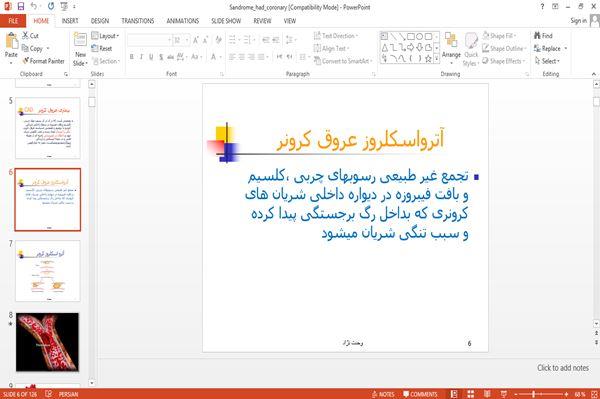
Task: Expand the Section dropdown
Action: tap(105, 61)
